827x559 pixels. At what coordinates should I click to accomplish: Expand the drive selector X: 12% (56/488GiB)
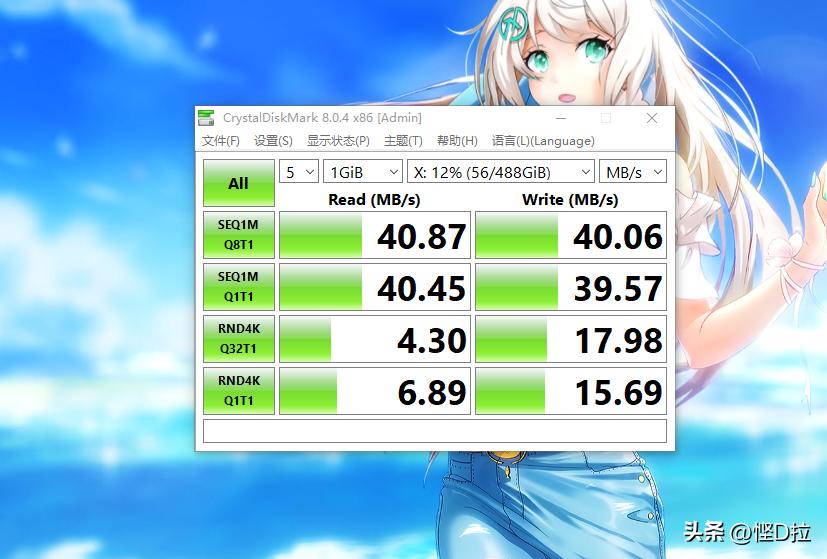[501, 172]
